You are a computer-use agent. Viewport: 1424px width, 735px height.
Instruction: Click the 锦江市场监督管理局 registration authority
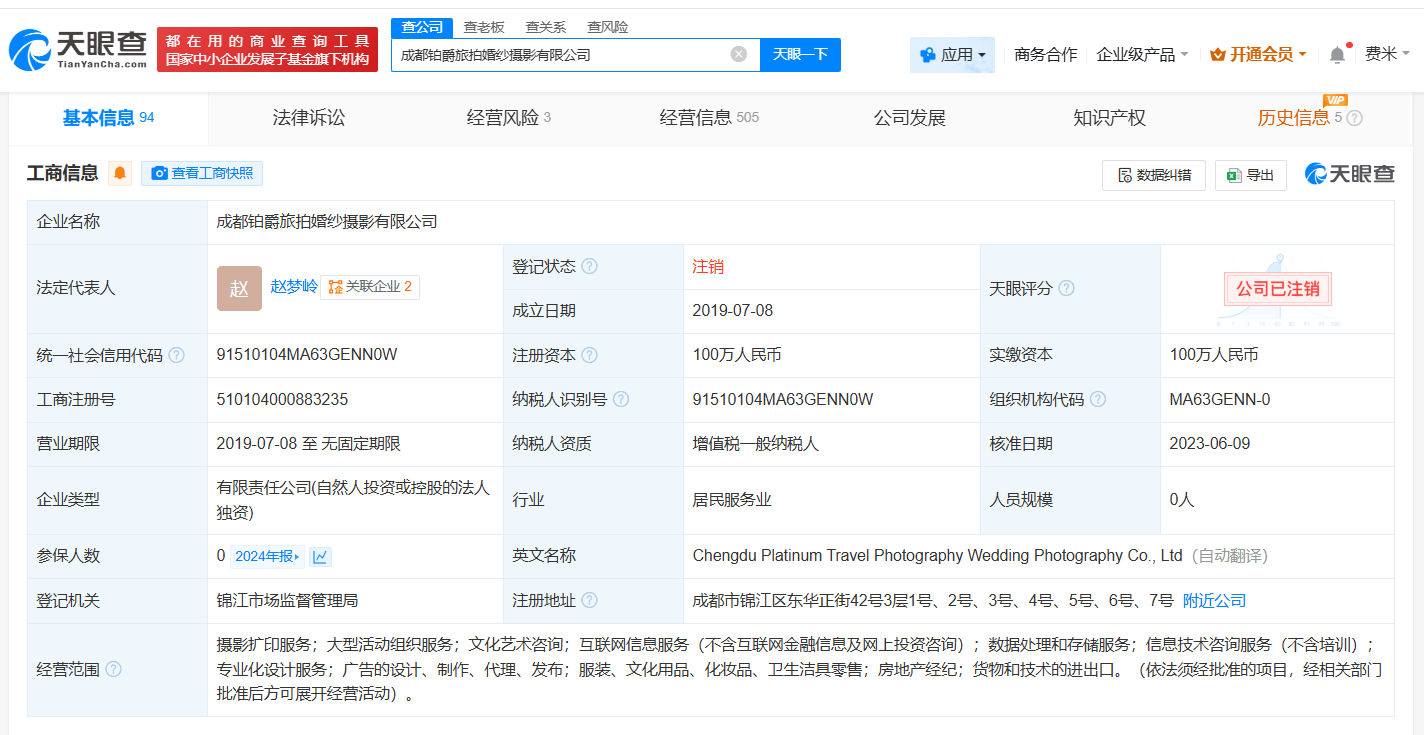[x=287, y=601]
